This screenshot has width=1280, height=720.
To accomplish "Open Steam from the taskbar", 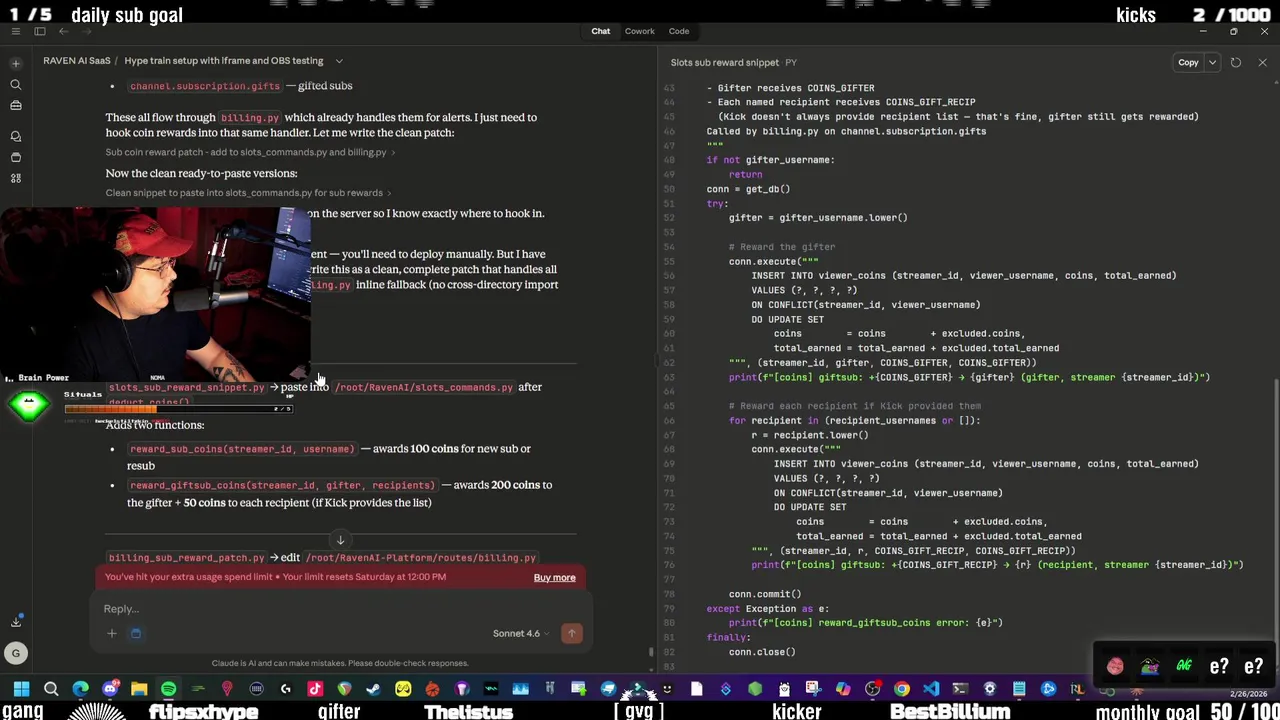I will tap(374, 688).
